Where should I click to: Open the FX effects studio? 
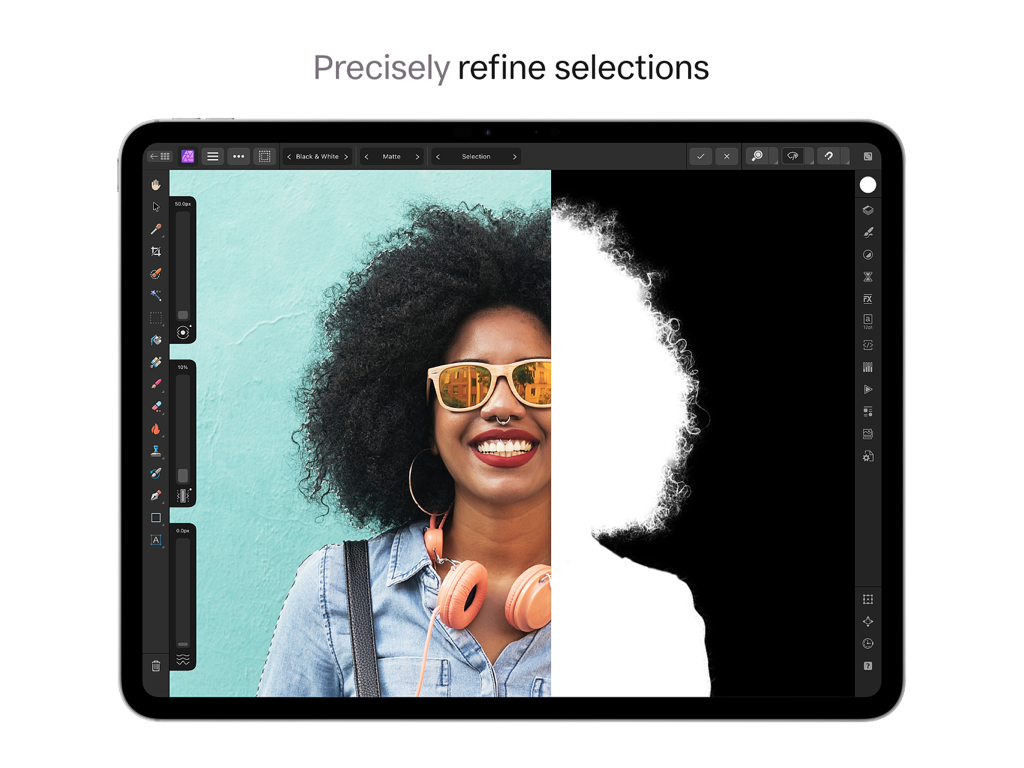tap(868, 298)
